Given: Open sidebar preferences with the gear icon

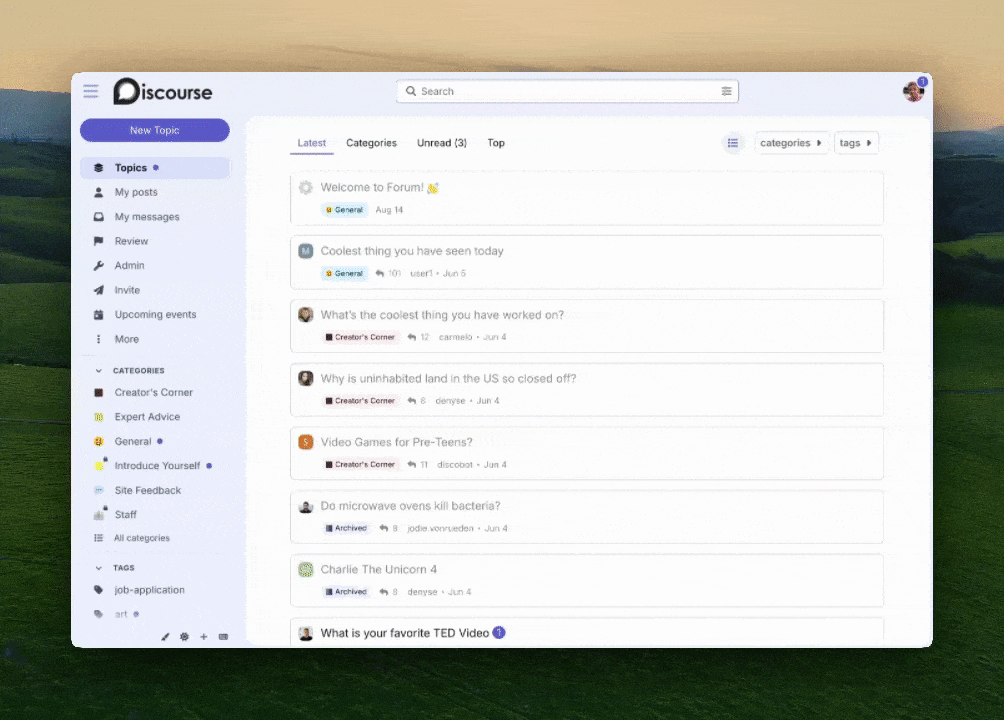Looking at the screenshot, I should (x=184, y=636).
